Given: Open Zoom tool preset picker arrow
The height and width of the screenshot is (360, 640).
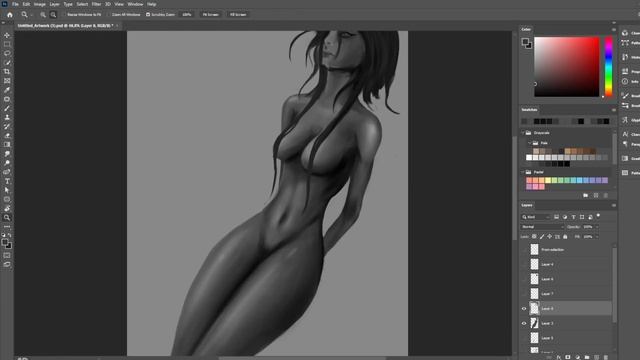Looking at the screenshot, I should (x=32, y=15).
